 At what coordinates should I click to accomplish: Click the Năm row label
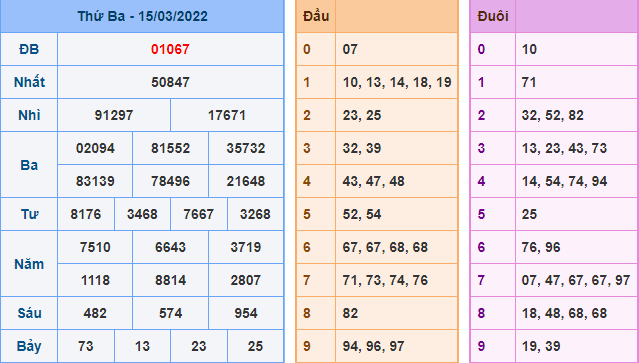(x=29, y=264)
